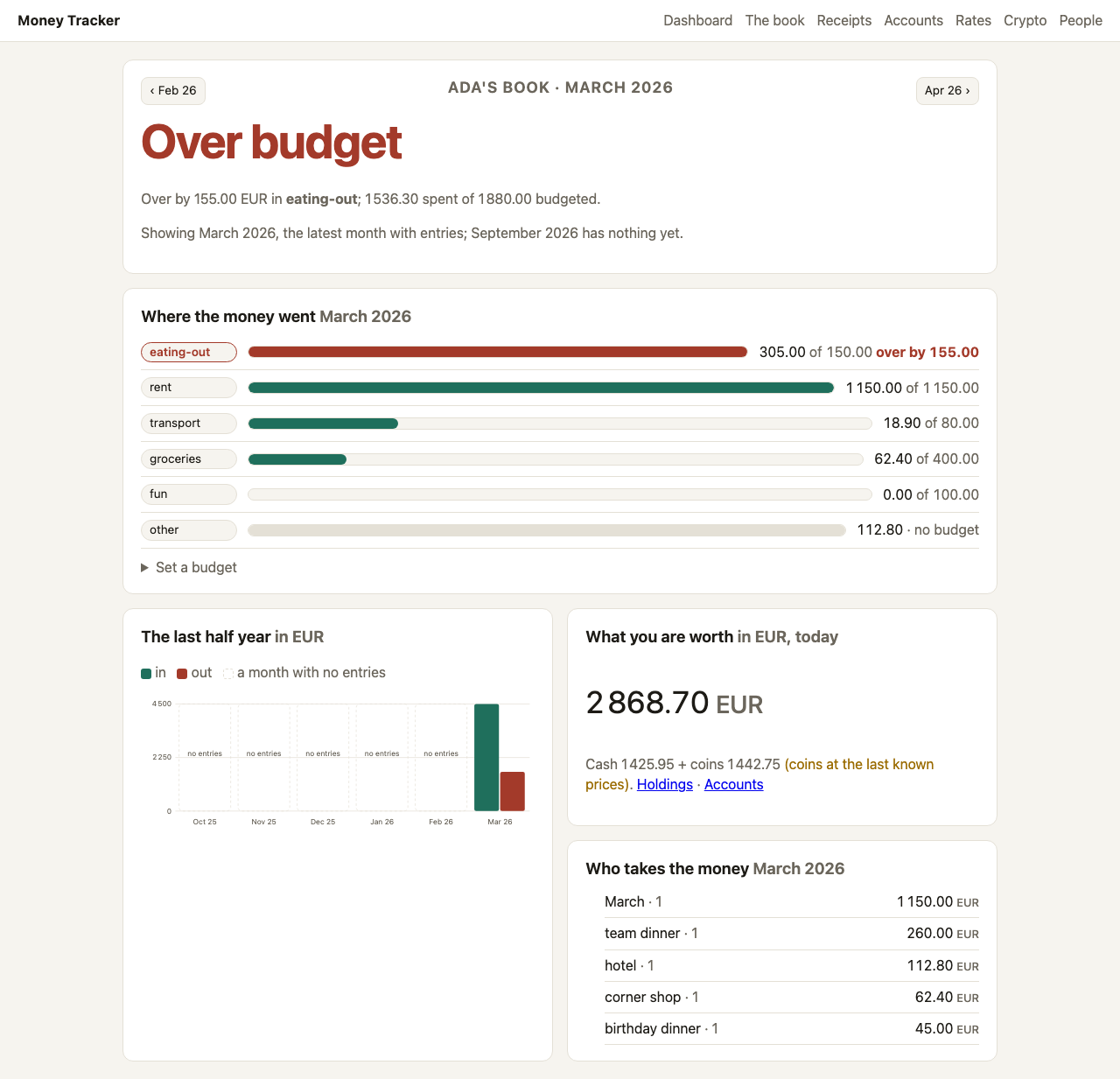Click the '112.80 · no budget' value
This screenshot has width=1120, height=1079.
[x=918, y=529]
